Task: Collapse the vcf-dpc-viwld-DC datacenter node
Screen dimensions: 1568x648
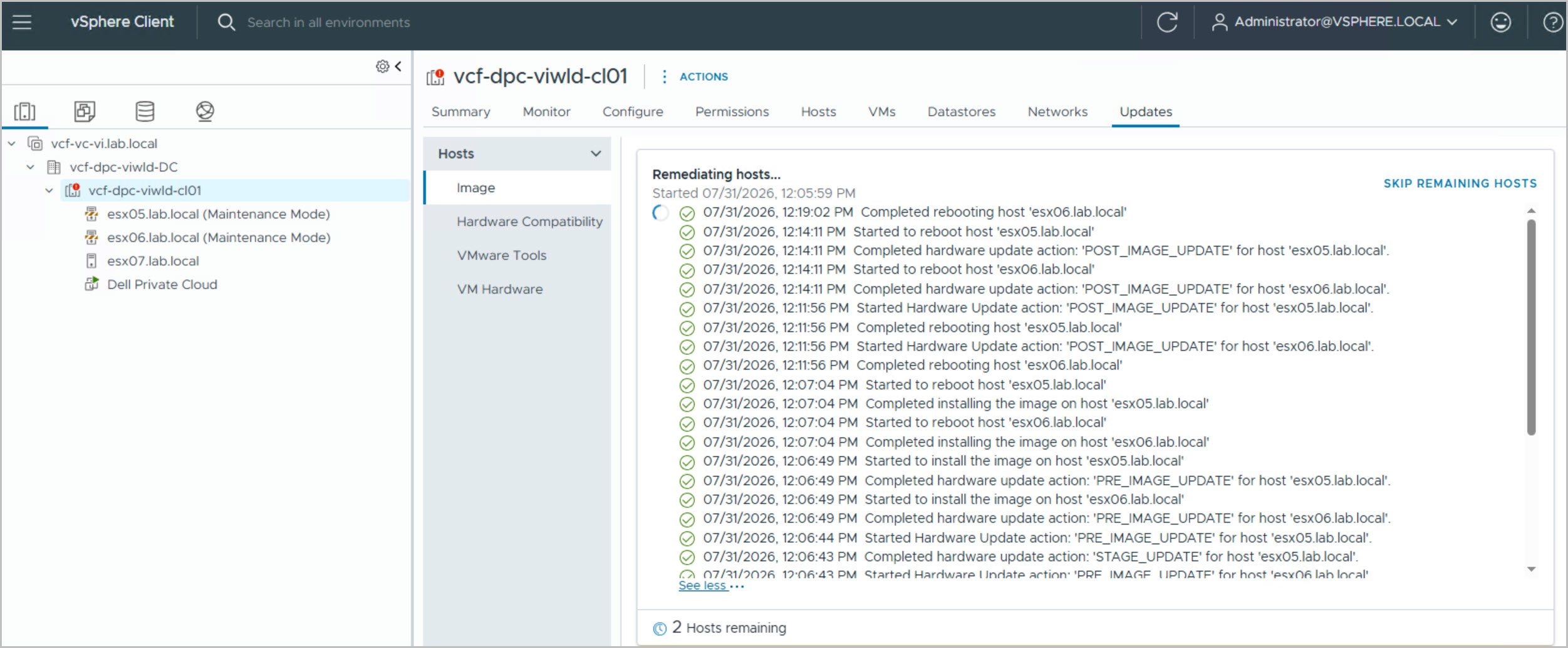Action: pyautogui.click(x=30, y=167)
